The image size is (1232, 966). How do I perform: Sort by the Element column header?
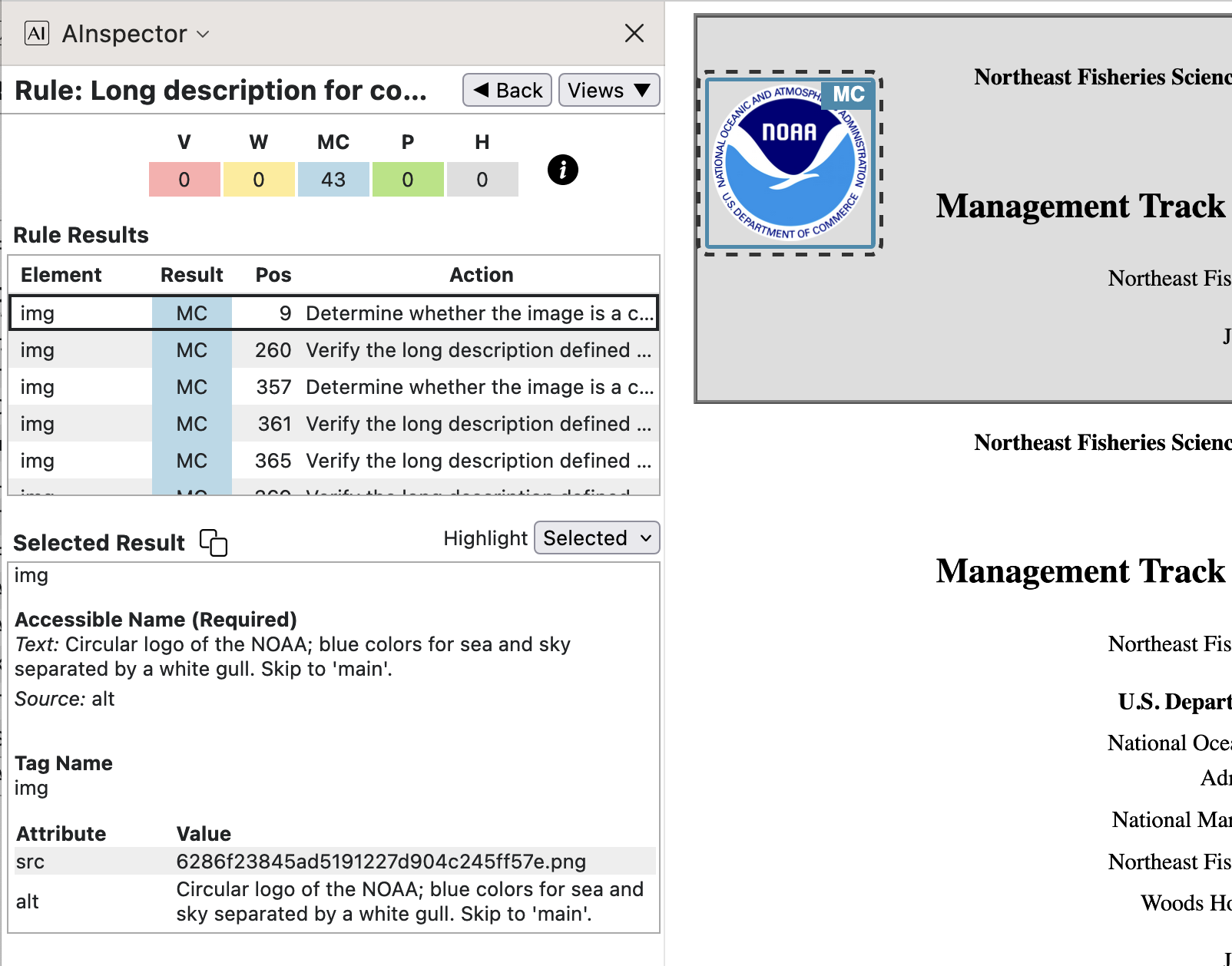pyautogui.click(x=61, y=275)
